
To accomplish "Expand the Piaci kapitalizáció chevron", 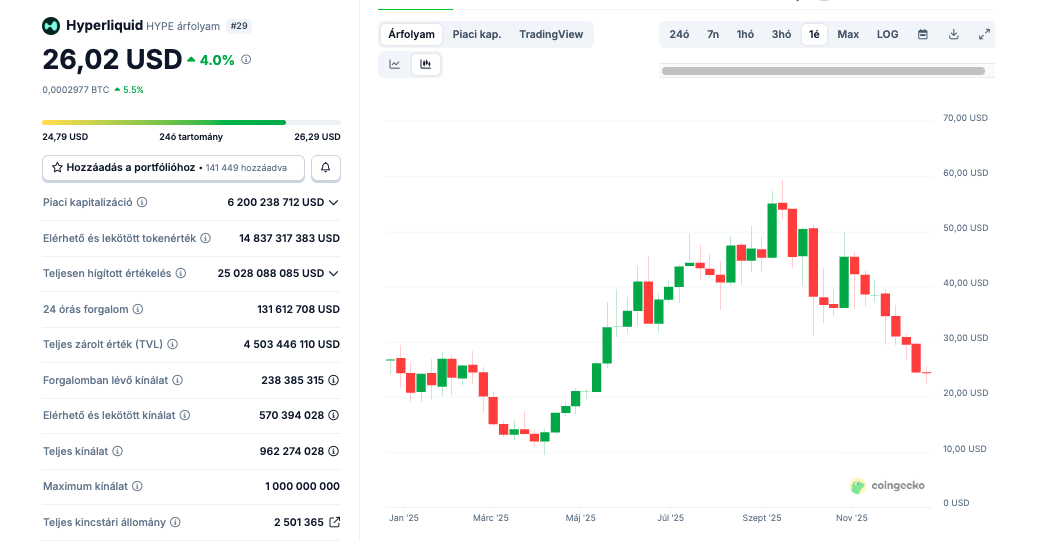I will [334, 202].
